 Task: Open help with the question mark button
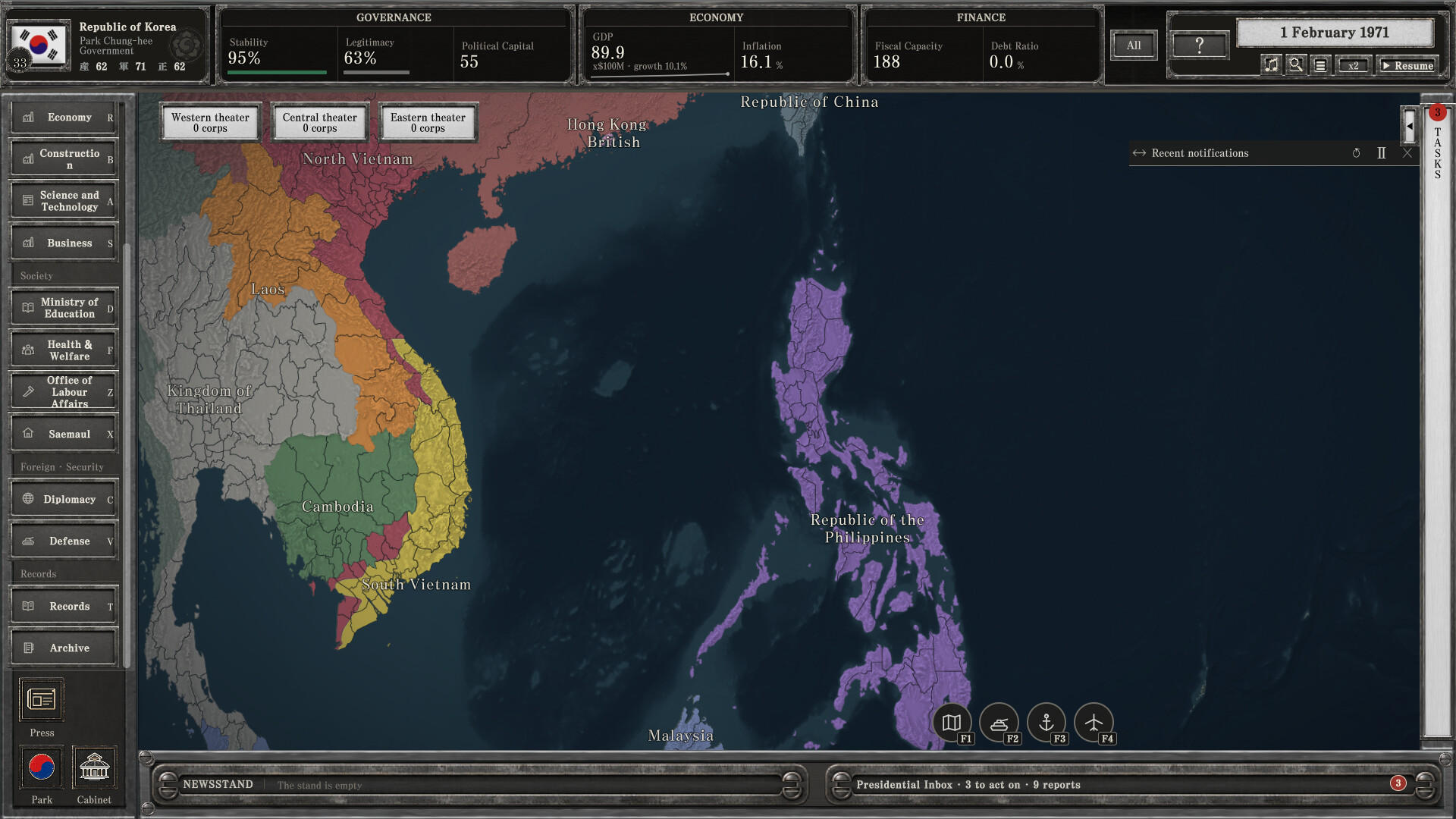point(1200,45)
